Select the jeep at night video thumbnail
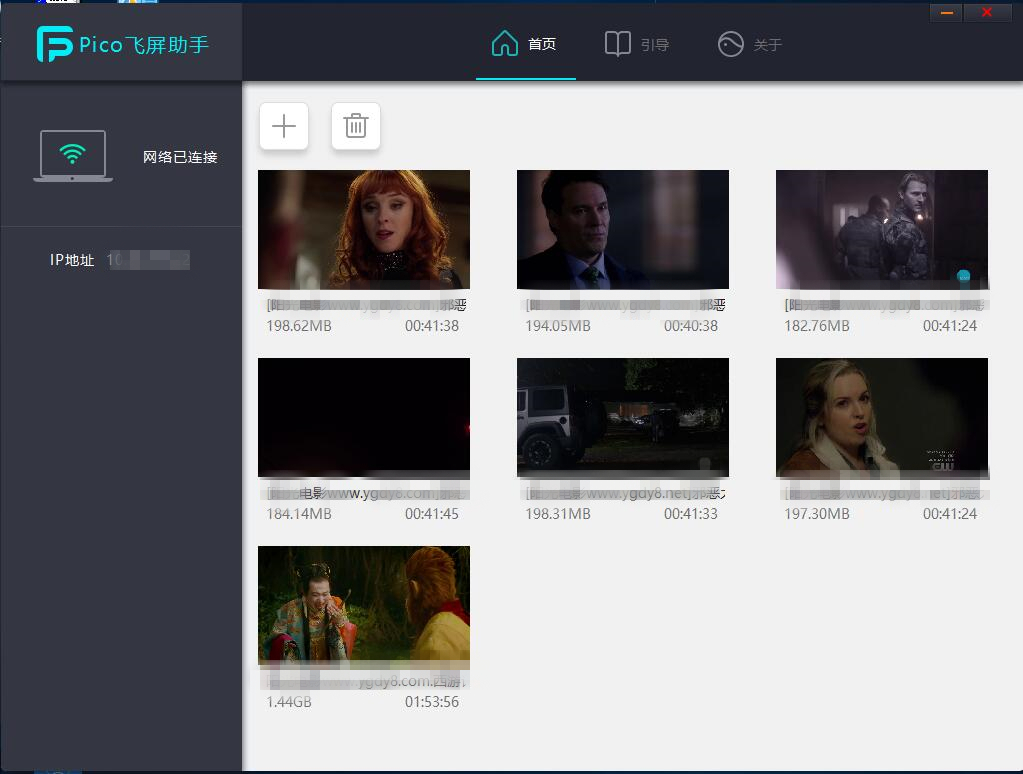 point(623,418)
